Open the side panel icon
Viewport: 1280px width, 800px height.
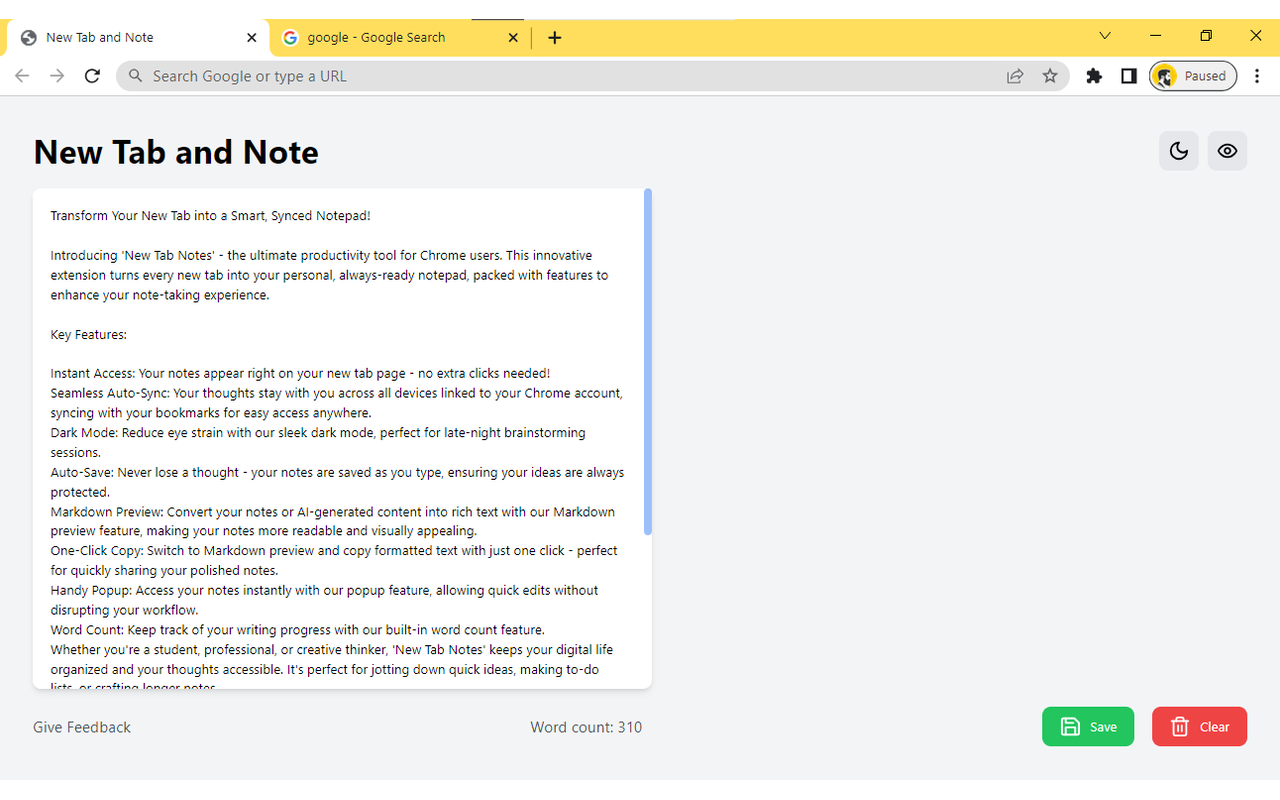[x=1128, y=75]
